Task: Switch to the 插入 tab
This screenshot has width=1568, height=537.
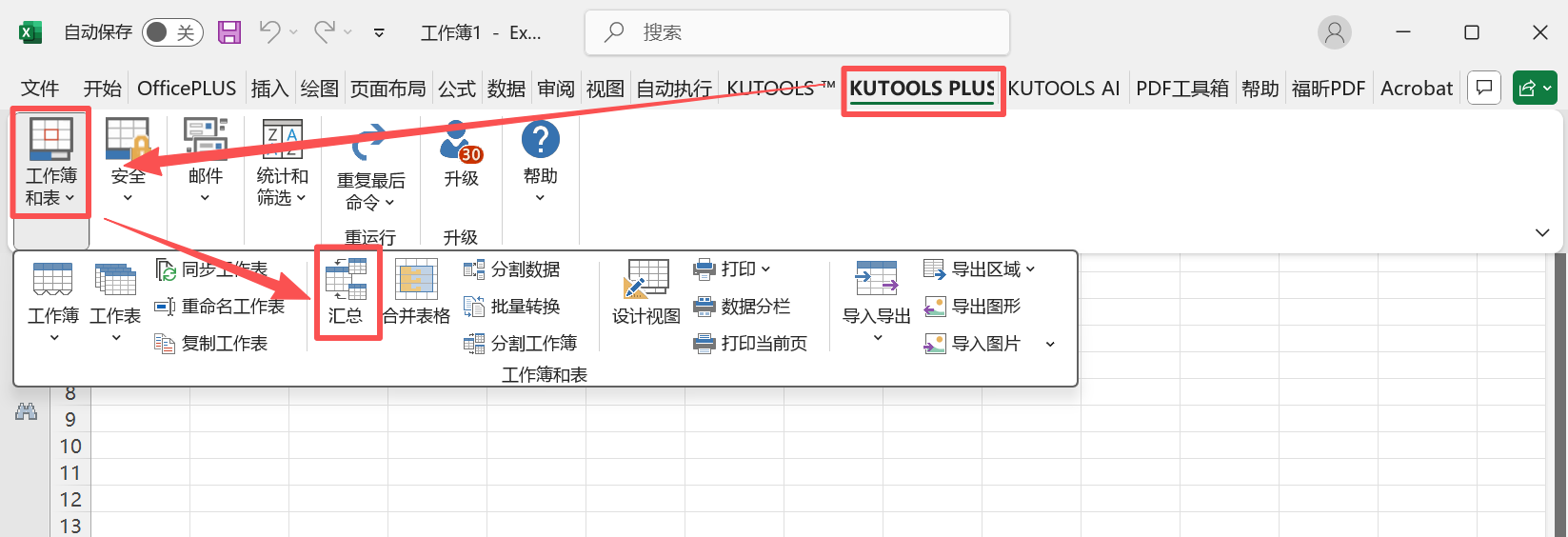Action: (x=269, y=89)
